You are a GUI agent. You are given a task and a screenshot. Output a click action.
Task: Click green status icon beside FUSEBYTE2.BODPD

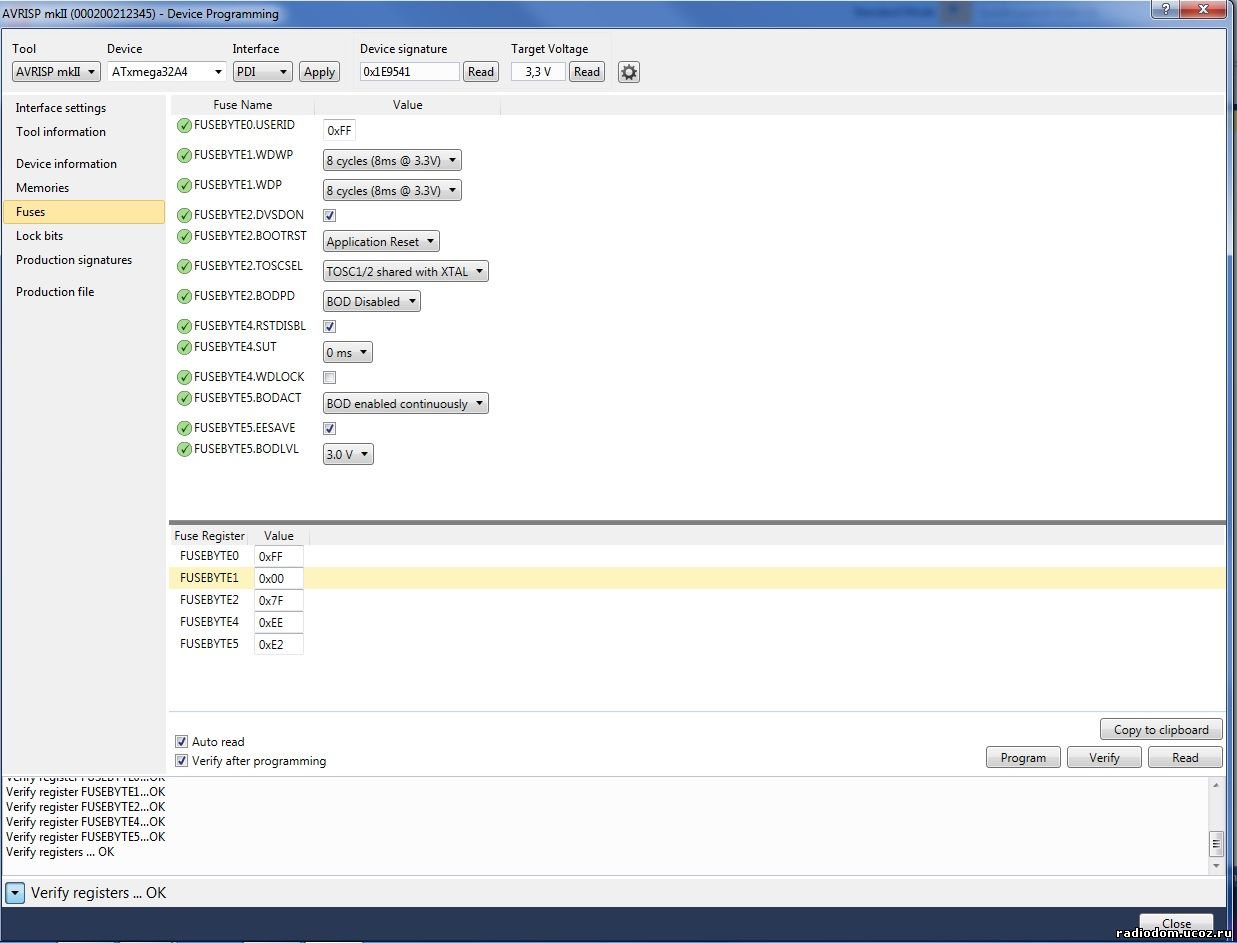(184, 297)
